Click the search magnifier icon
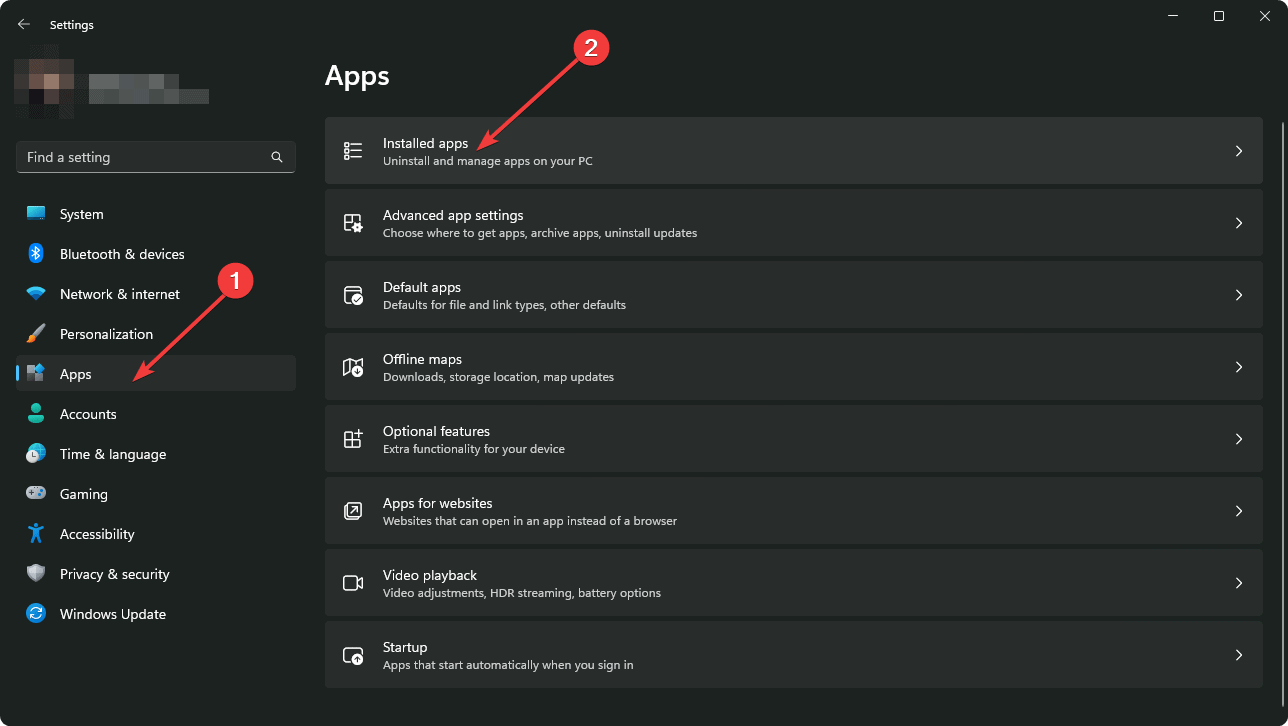The image size is (1288, 726). (277, 157)
